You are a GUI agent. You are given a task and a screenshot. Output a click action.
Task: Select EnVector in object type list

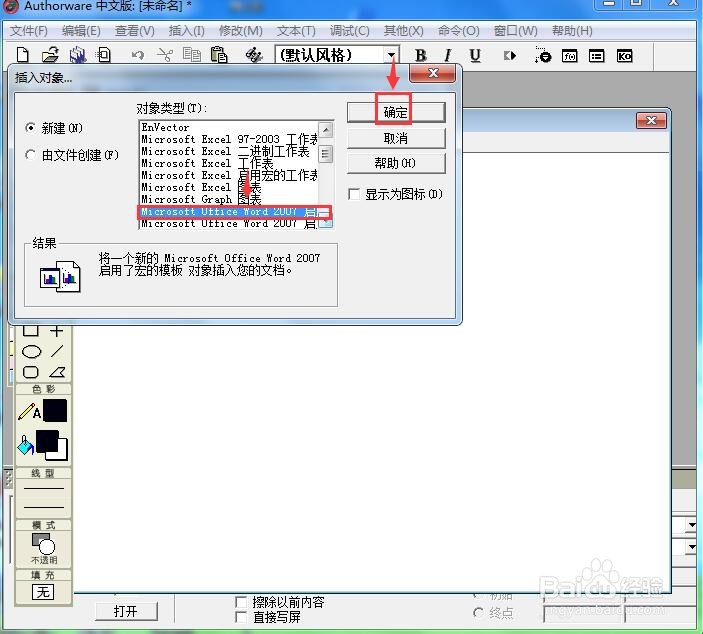(229, 127)
